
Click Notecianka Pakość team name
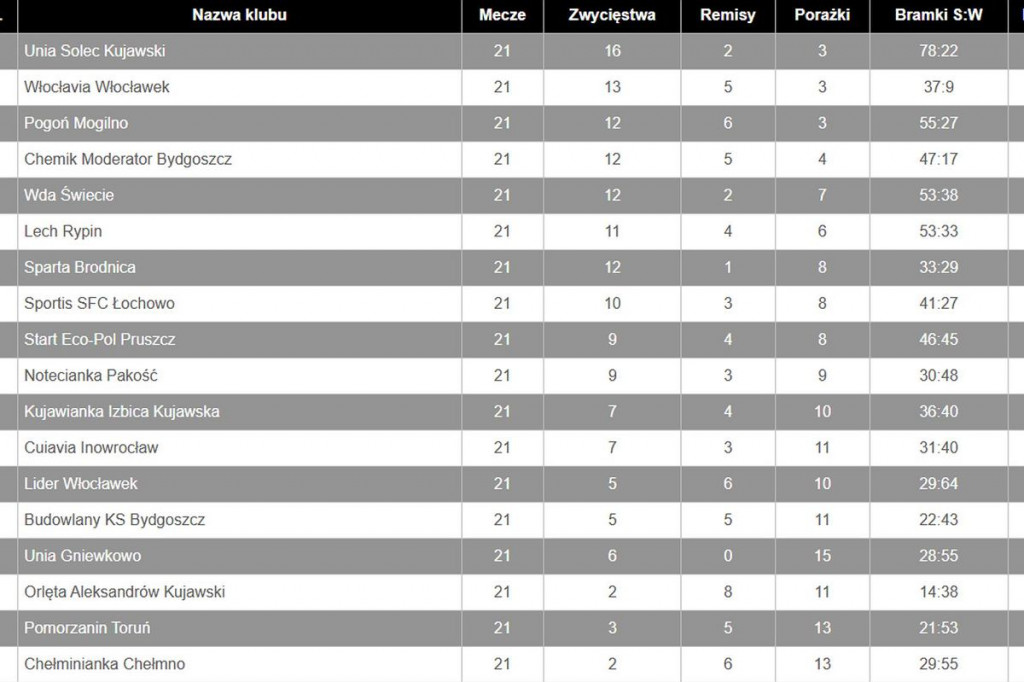click(91, 376)
